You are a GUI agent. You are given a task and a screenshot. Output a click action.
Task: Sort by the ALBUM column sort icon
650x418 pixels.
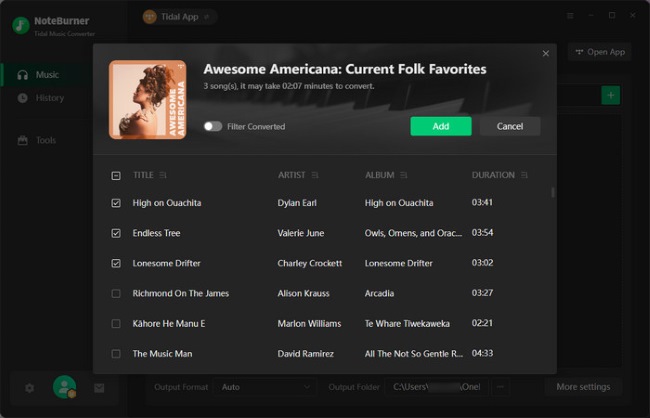[x=404, y=175]
